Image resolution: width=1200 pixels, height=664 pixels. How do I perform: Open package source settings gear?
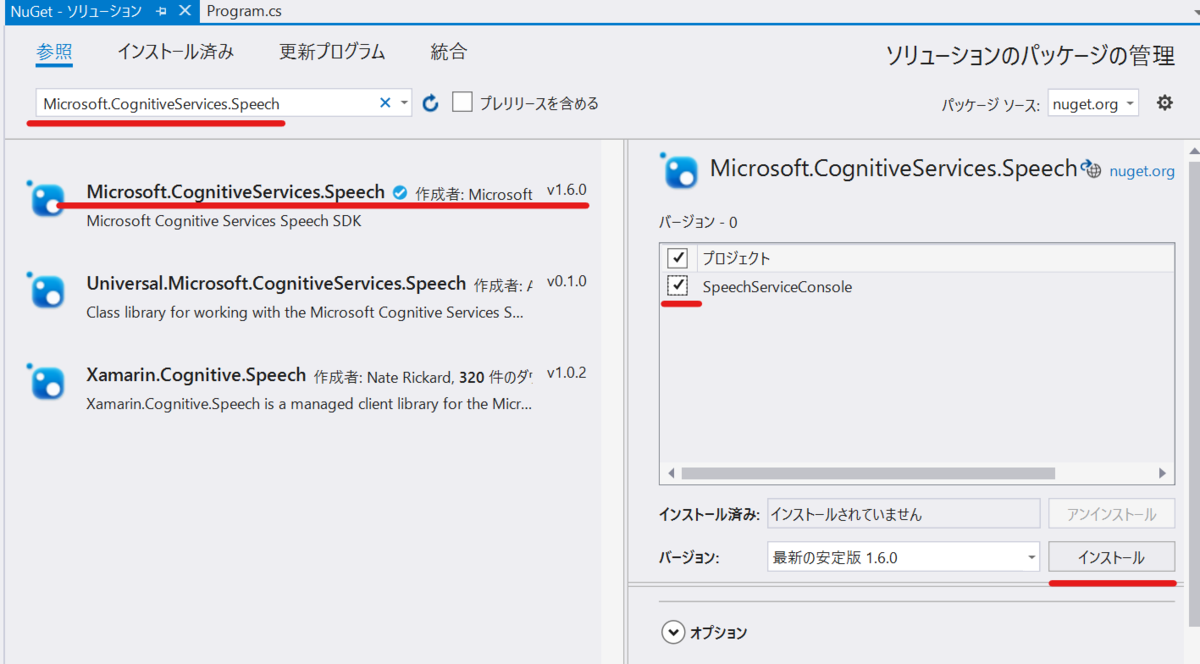(1164, 102)
